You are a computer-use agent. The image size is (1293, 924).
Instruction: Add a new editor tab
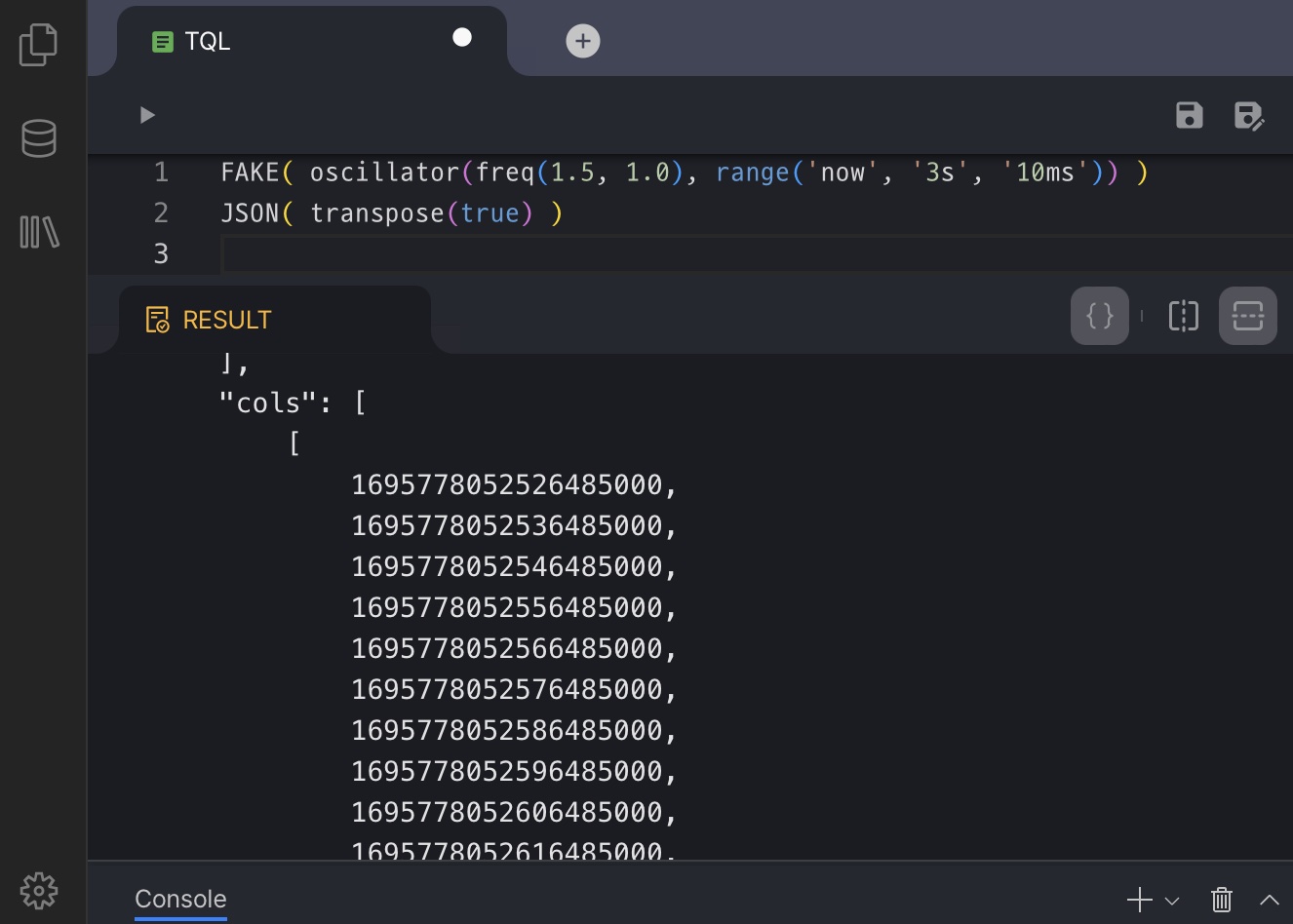tap(583, 41)
